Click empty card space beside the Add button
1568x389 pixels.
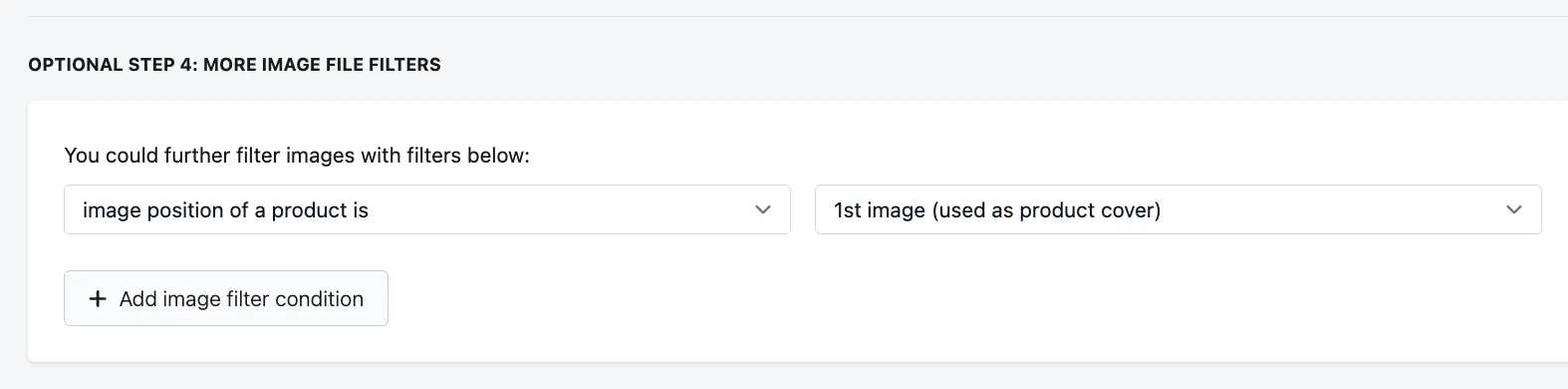[x=897, y=299]
